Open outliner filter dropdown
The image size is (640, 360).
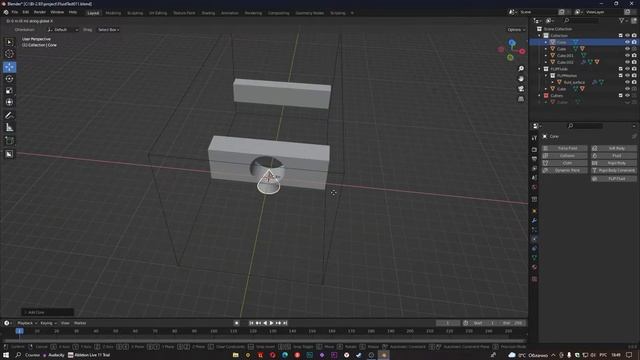pos(624,20)
